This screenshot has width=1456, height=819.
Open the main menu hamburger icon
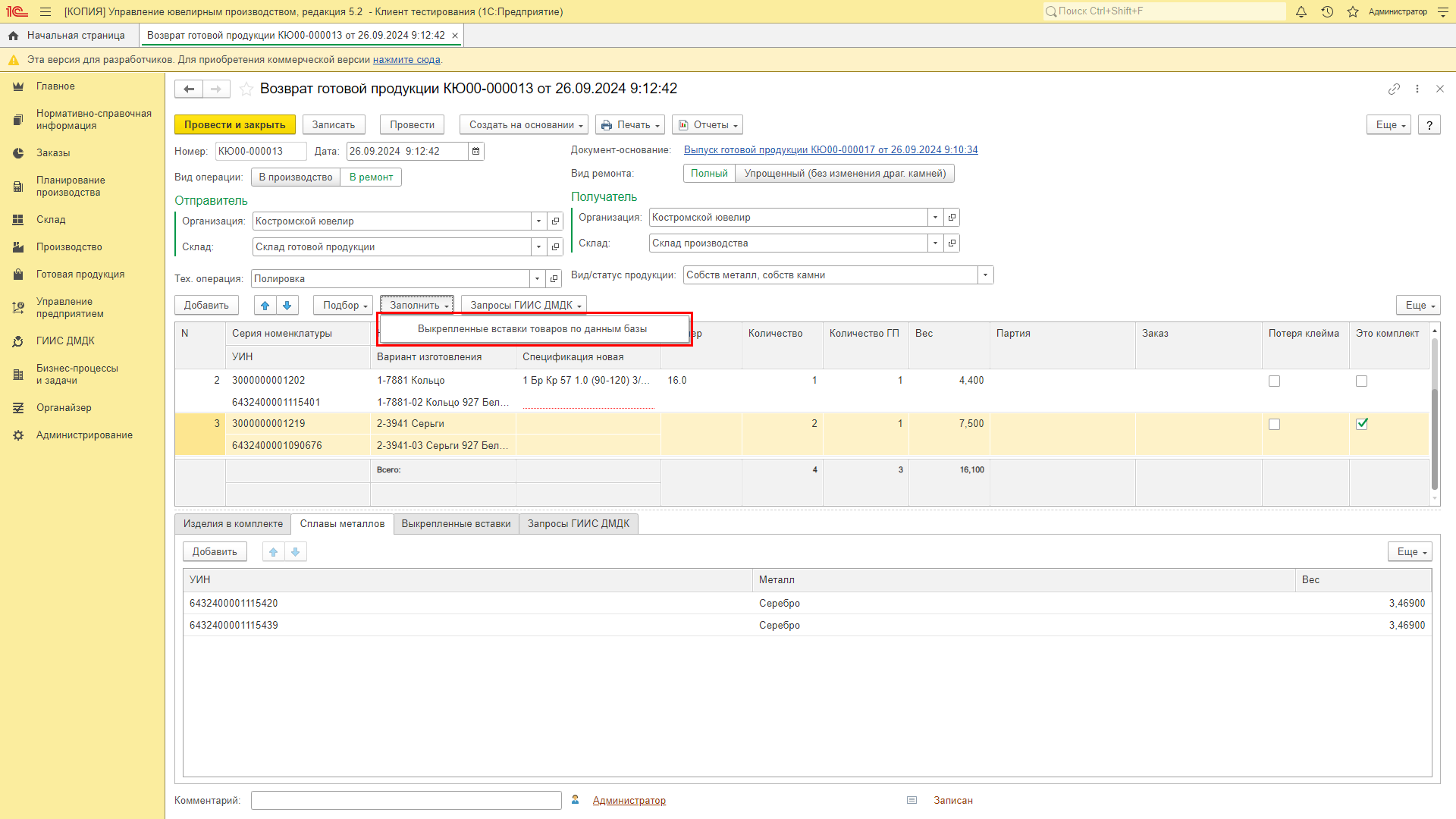(45, 11)
